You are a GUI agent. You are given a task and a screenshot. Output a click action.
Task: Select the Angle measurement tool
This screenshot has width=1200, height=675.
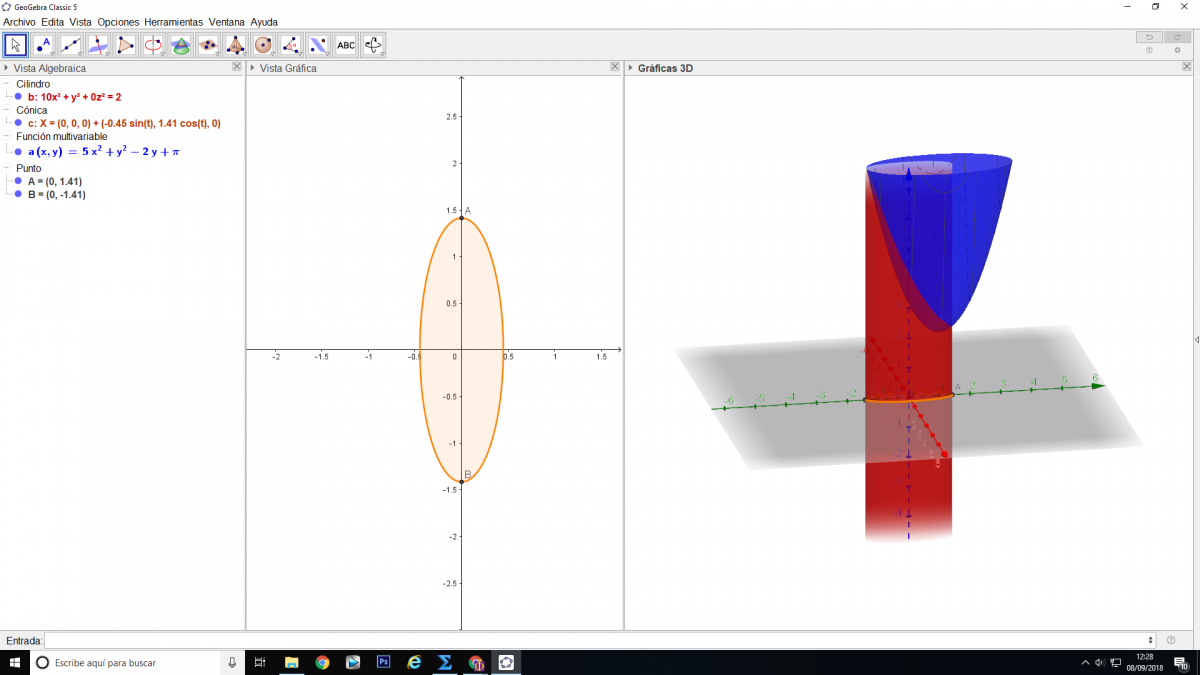290,45
